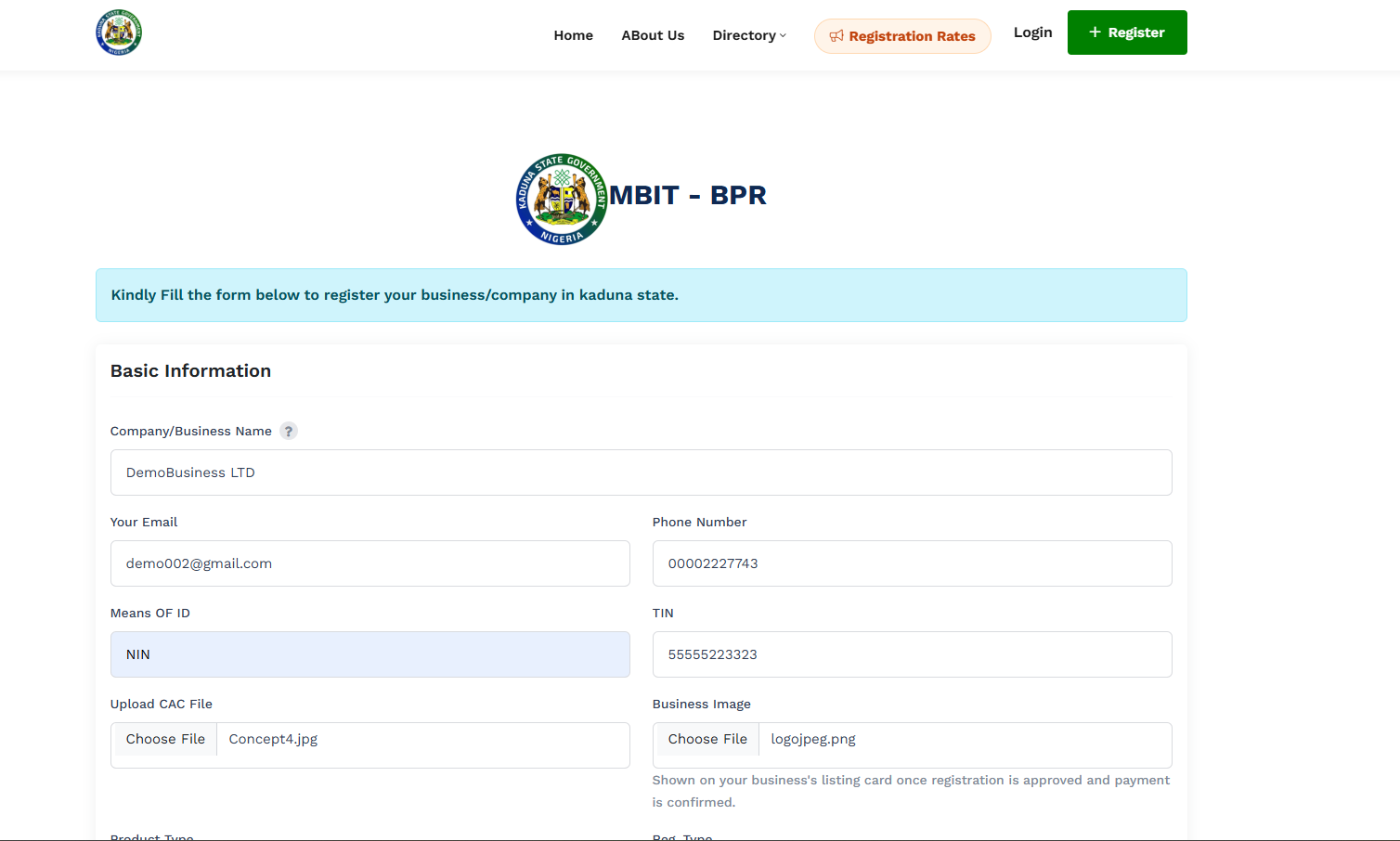Click the Your Email input field
Viewport: 1400px width, 841px height.
(369, 563)
